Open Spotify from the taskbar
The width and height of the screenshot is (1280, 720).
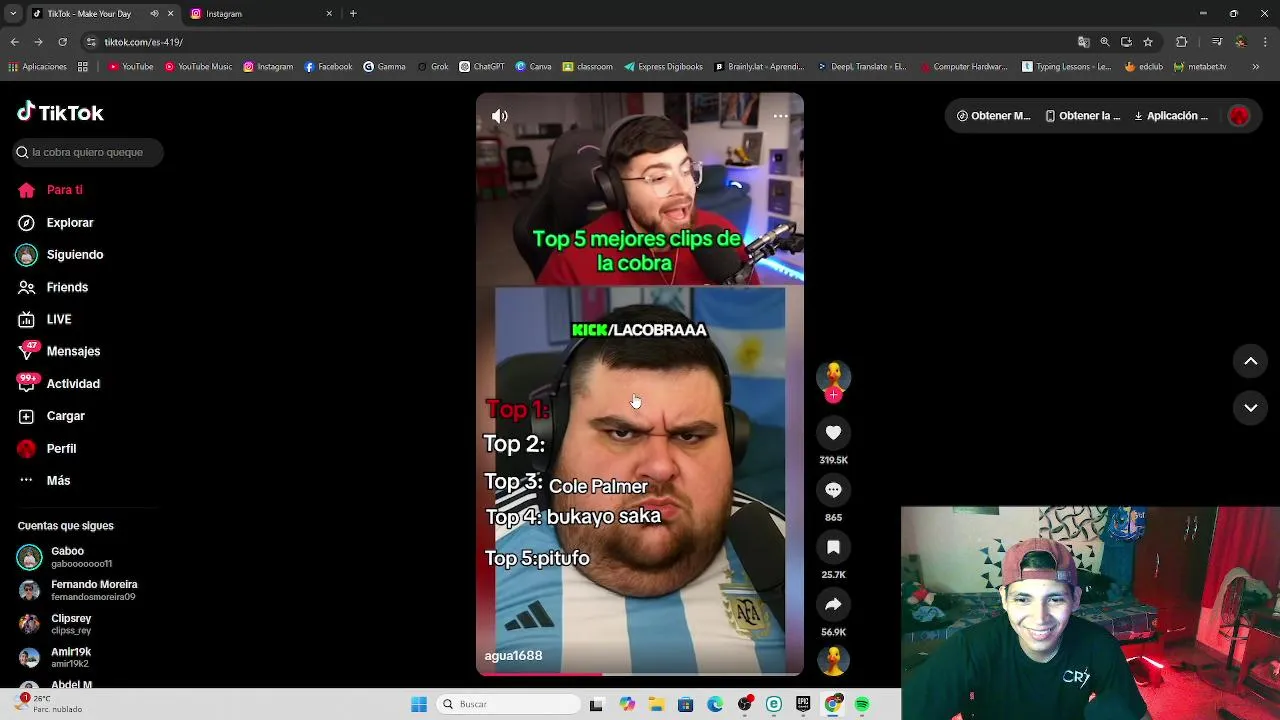[x=862, y=704]
